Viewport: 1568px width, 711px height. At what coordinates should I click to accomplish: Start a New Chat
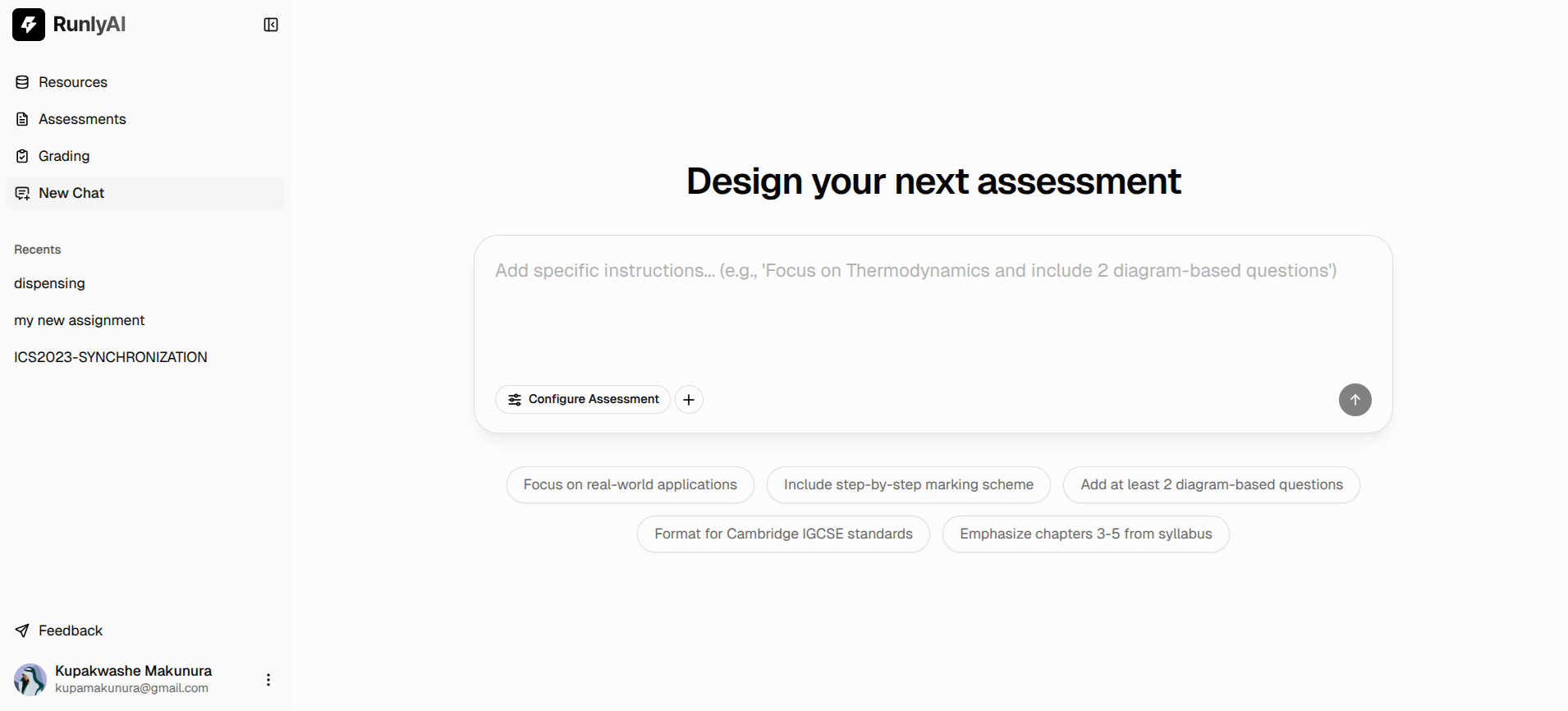point(70,193)
